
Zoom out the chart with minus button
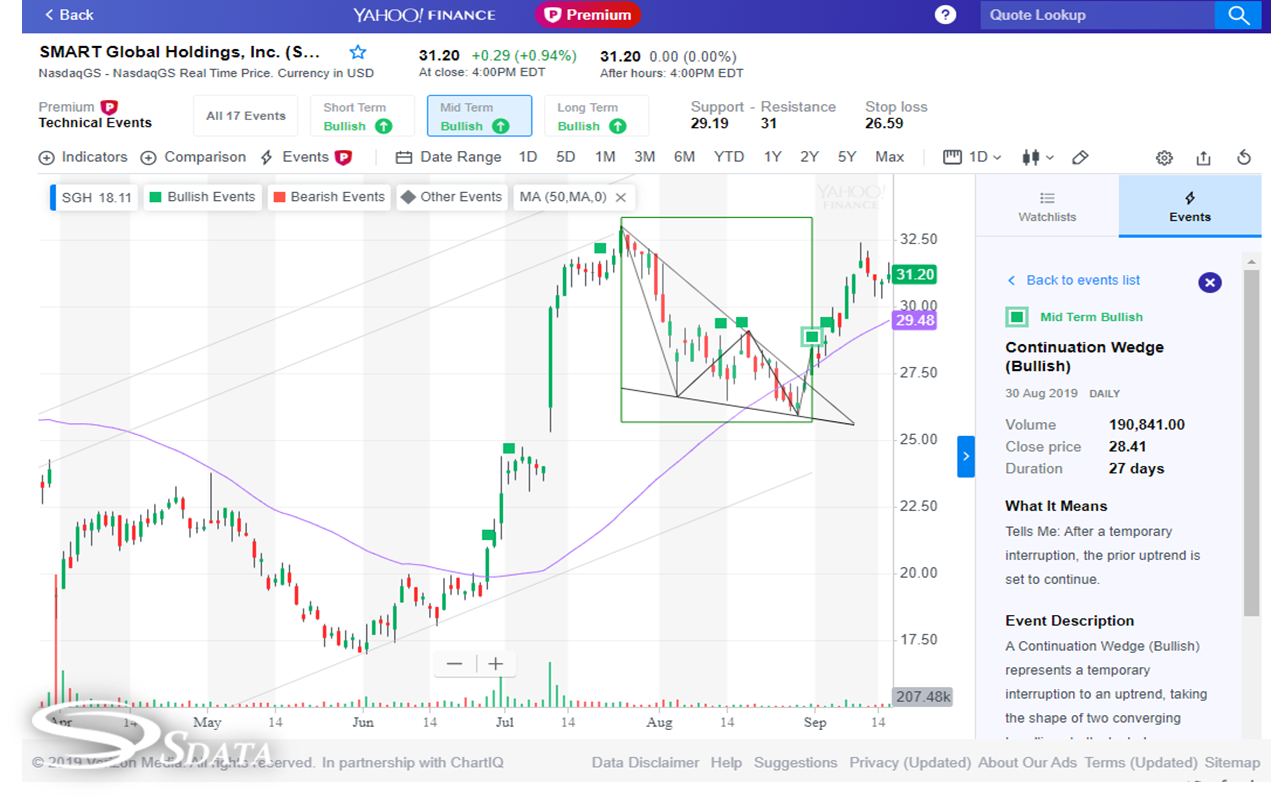tap(454, 664)
